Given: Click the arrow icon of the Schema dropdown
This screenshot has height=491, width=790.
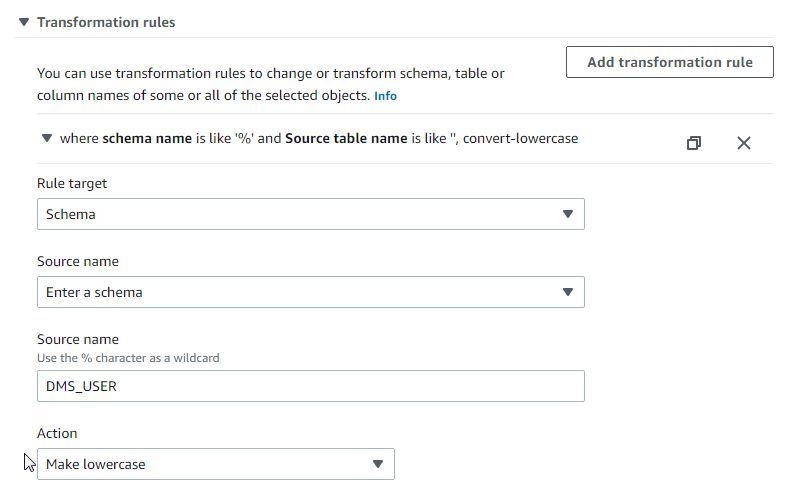Looking at the screenshot, I should pyautogui.click(x=568, y=214).
